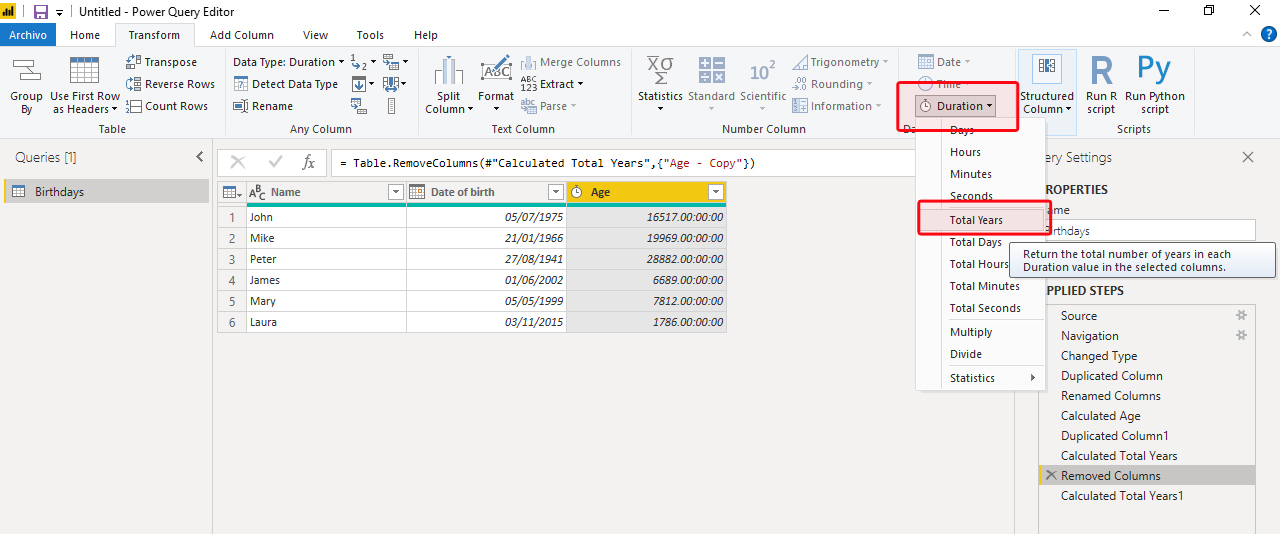Delete the Removed Columns step
The height and width of the screenshot is (534, 1280).
(x=1050, y=476)
